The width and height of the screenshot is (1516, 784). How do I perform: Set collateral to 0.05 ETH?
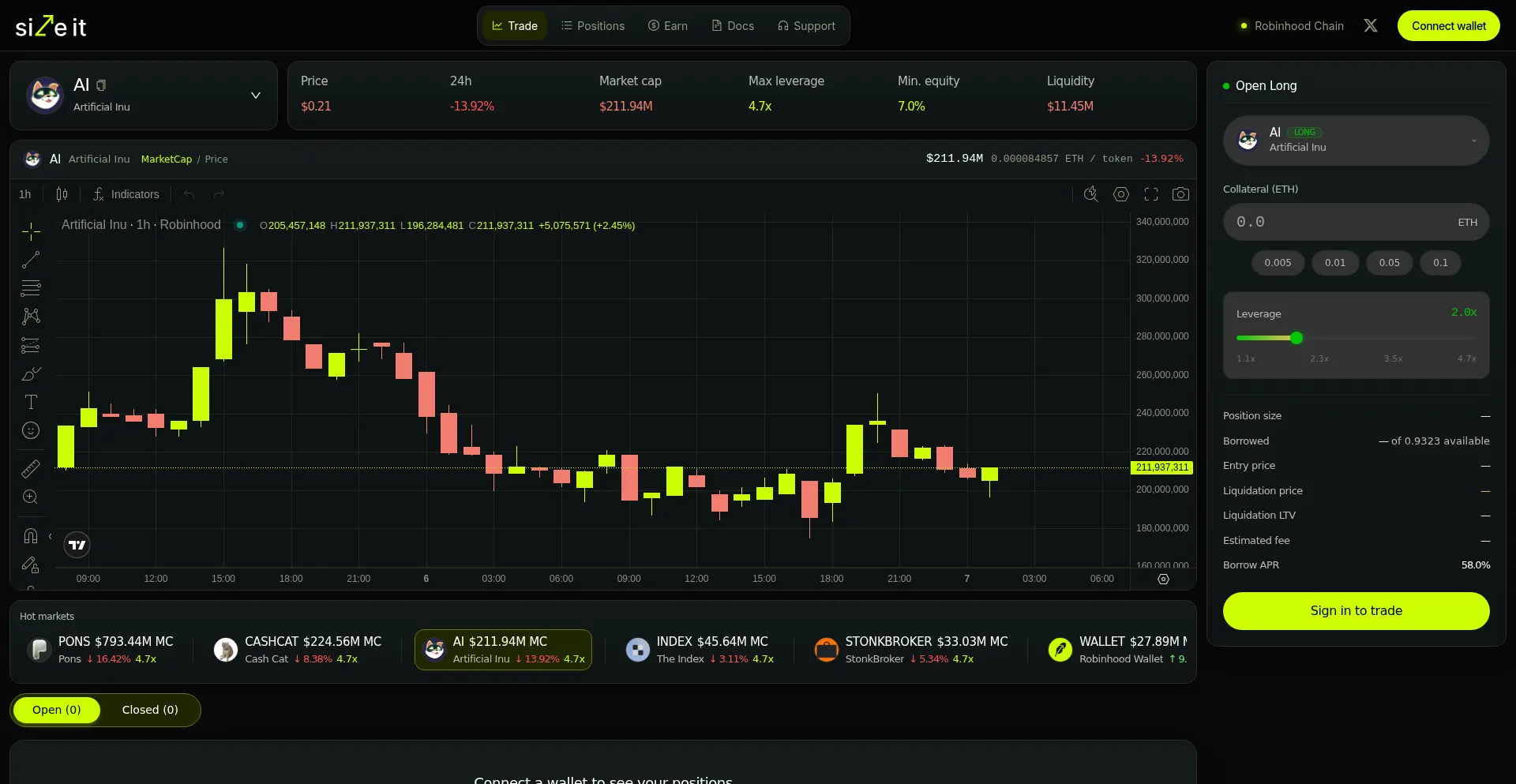point(1390,263)
